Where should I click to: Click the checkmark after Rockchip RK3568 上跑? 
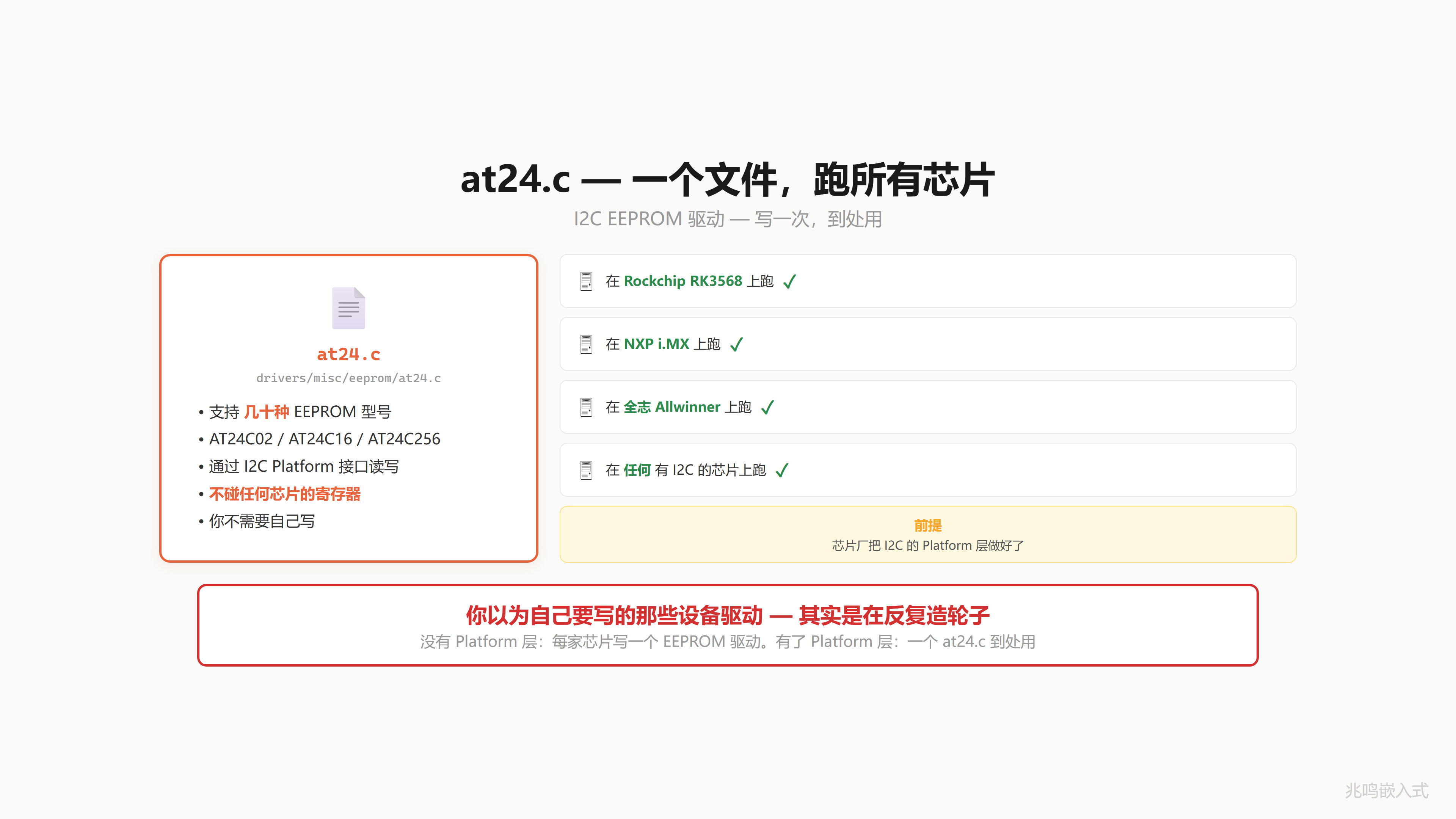tap(789, 281)
